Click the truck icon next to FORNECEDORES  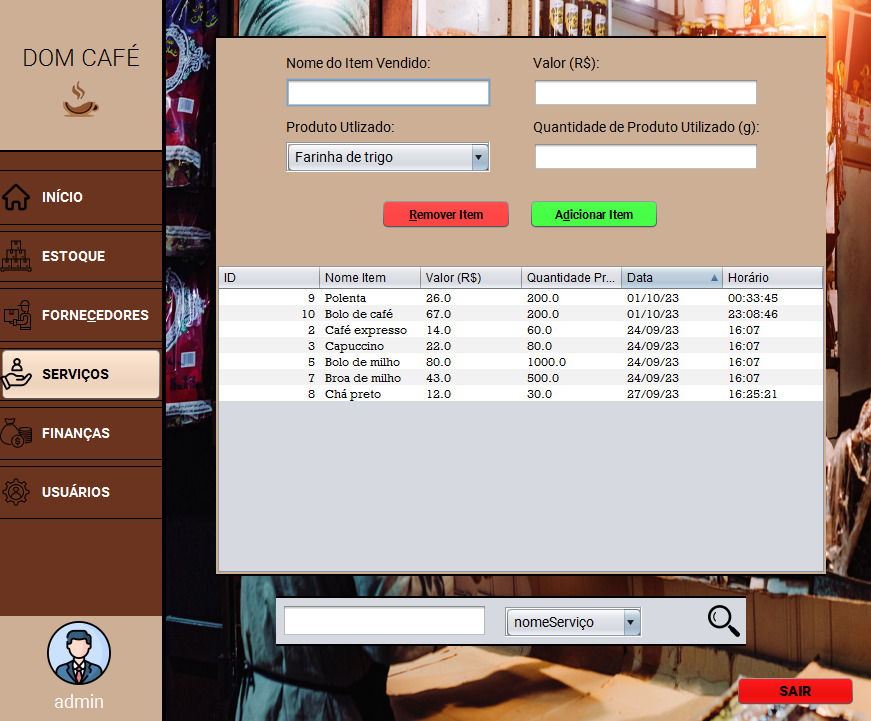(18, 315)
